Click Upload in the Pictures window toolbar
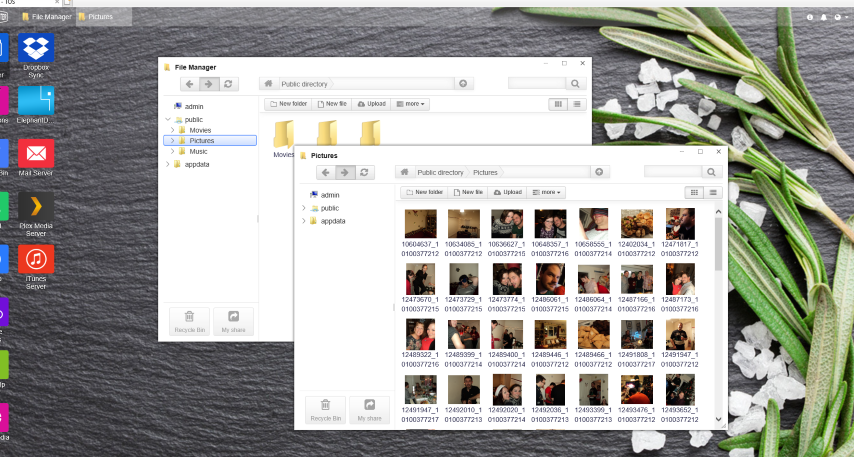 point(507,192)
